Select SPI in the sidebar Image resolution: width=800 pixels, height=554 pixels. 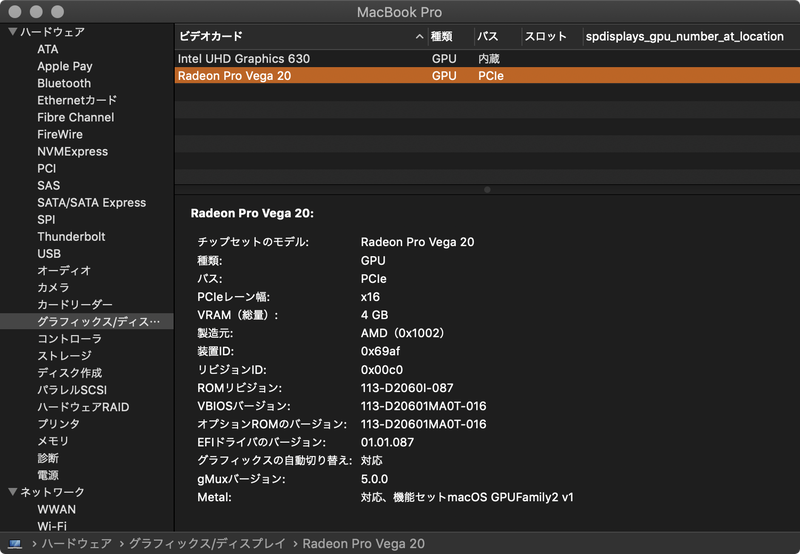[46, 219]
